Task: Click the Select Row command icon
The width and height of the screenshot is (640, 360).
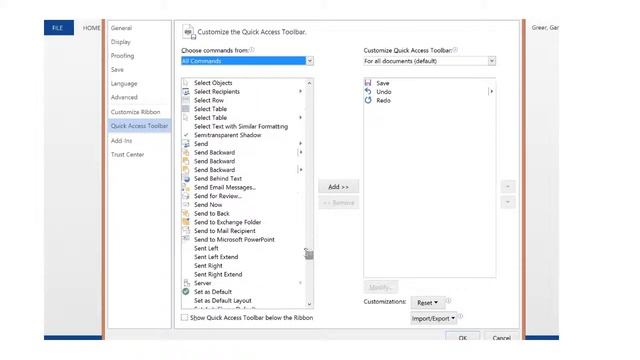Action: [x=186, y=100]
